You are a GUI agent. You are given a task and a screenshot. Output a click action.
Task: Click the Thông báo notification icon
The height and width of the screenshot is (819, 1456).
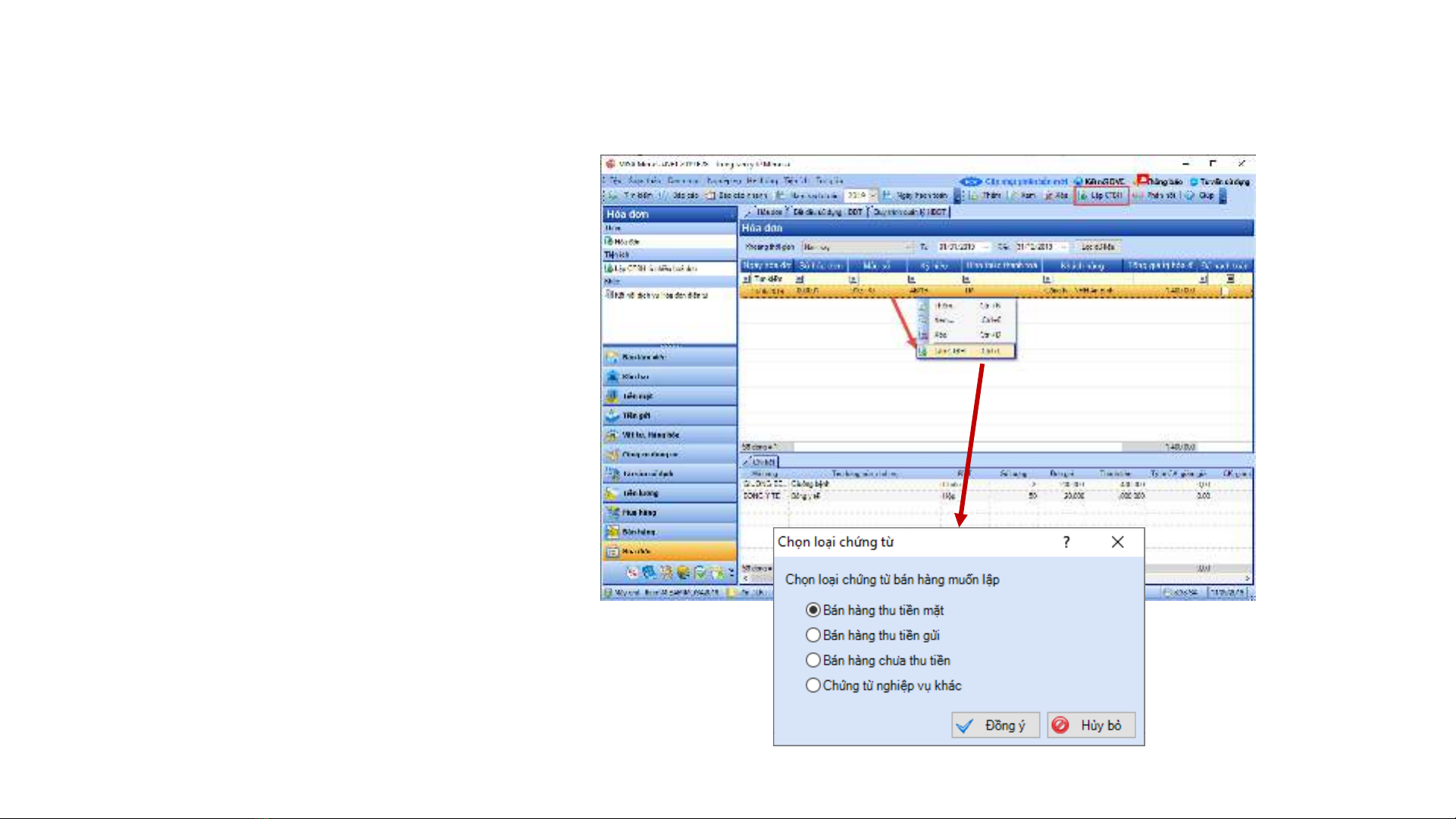[x=1142, y=180]
